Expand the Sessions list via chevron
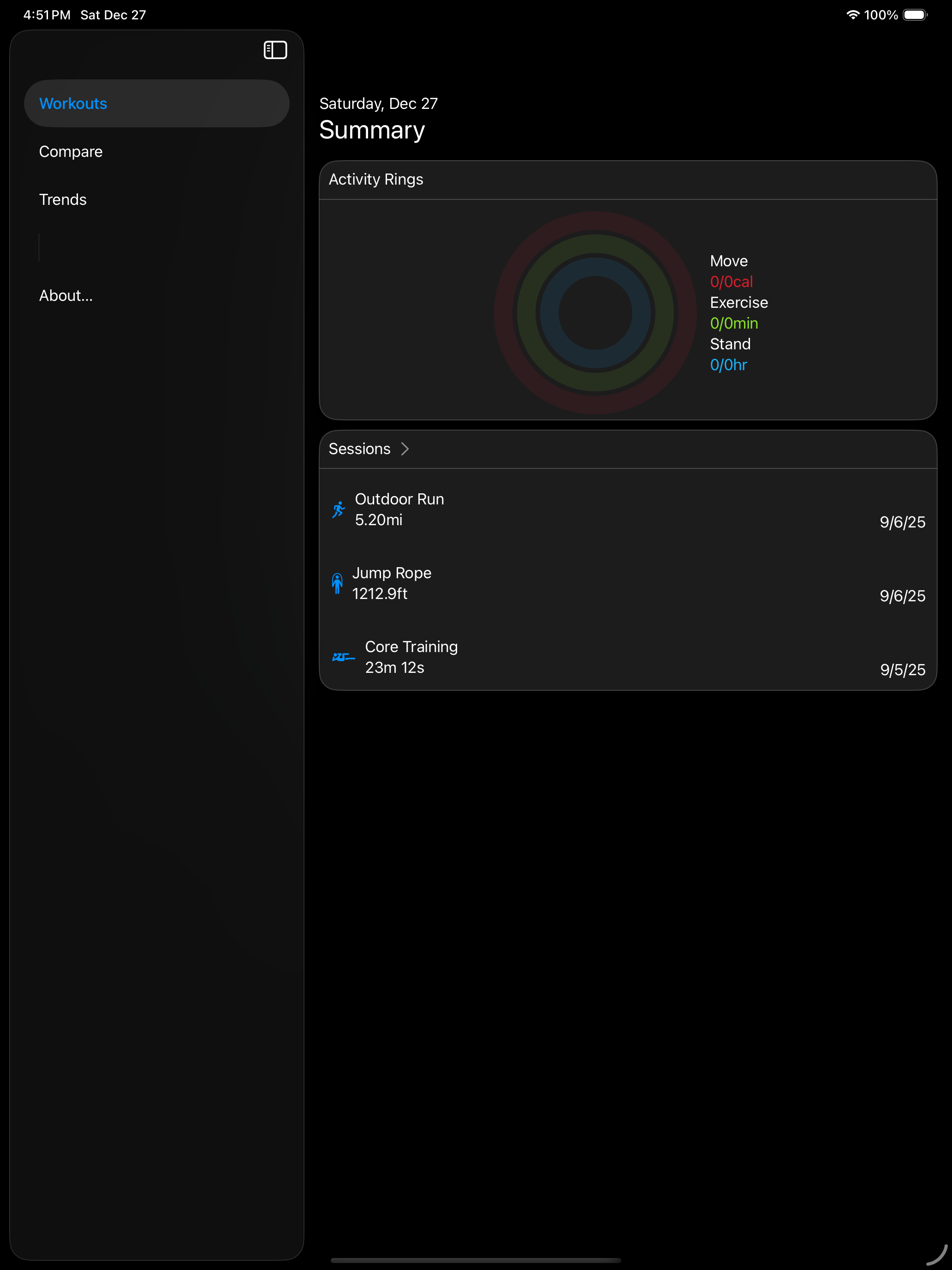 point(406,449)
